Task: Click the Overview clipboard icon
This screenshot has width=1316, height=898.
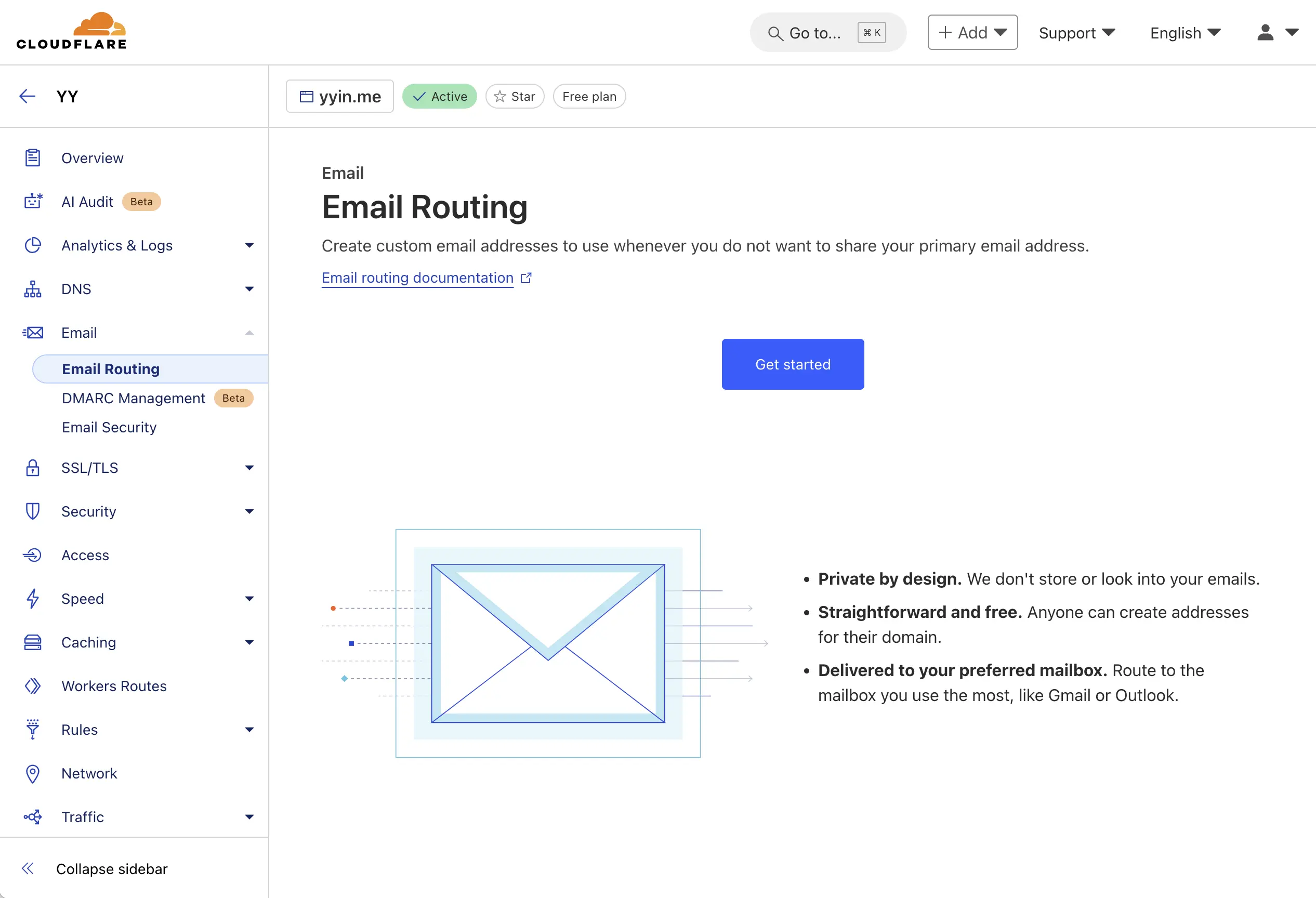Action: pos(33,158)
